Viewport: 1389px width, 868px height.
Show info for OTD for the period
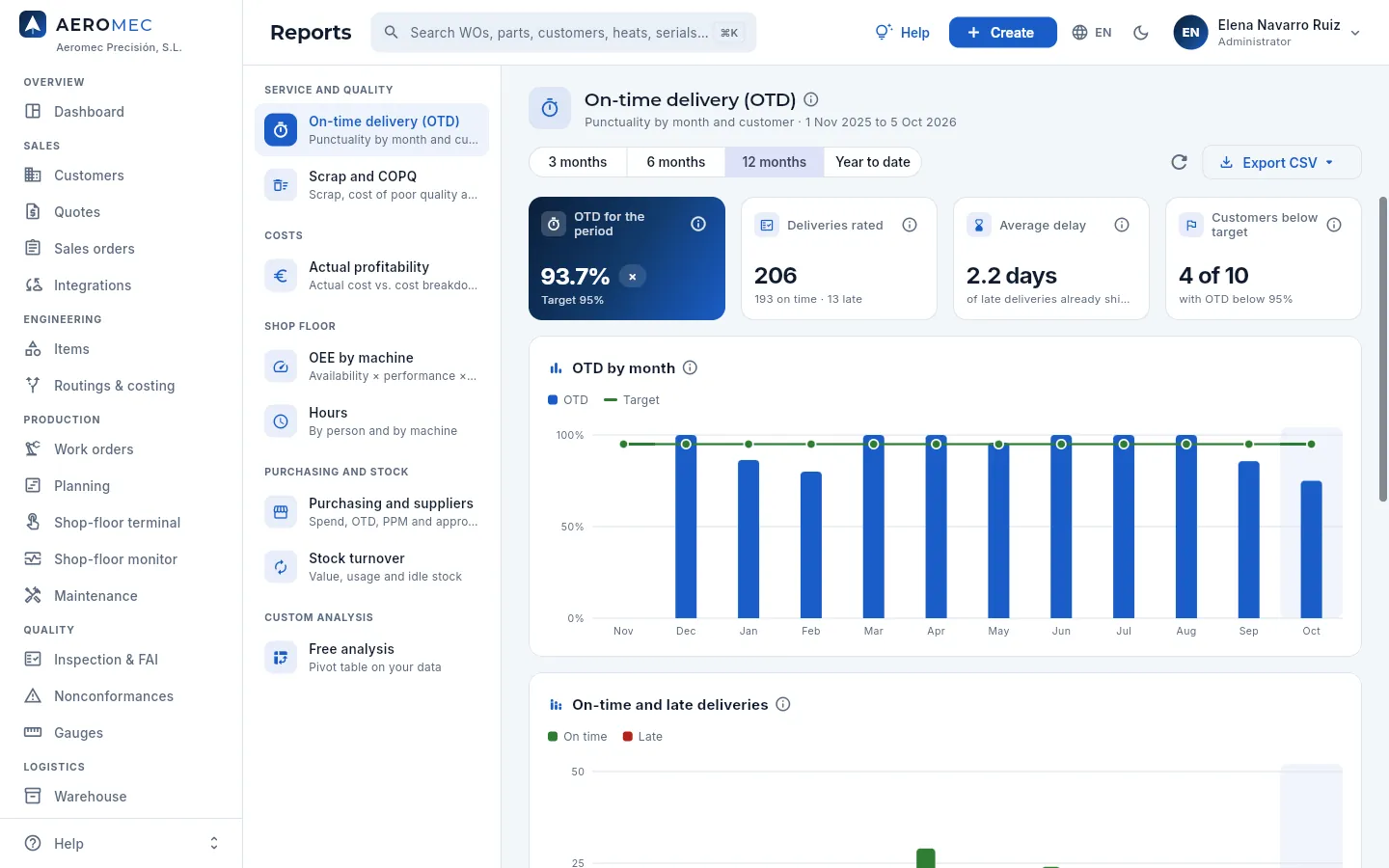(x=698, y=224)
